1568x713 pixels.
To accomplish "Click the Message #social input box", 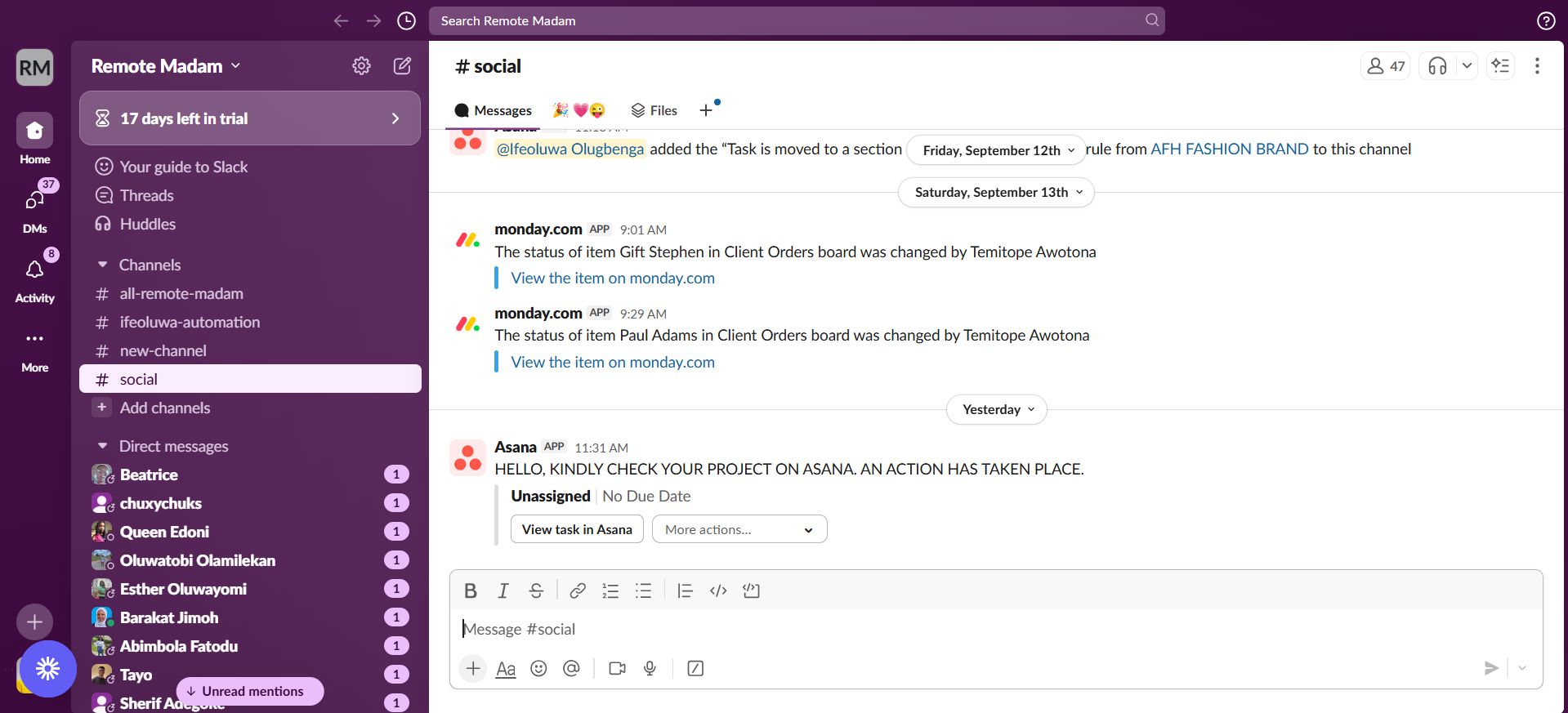I will (996, 629).
